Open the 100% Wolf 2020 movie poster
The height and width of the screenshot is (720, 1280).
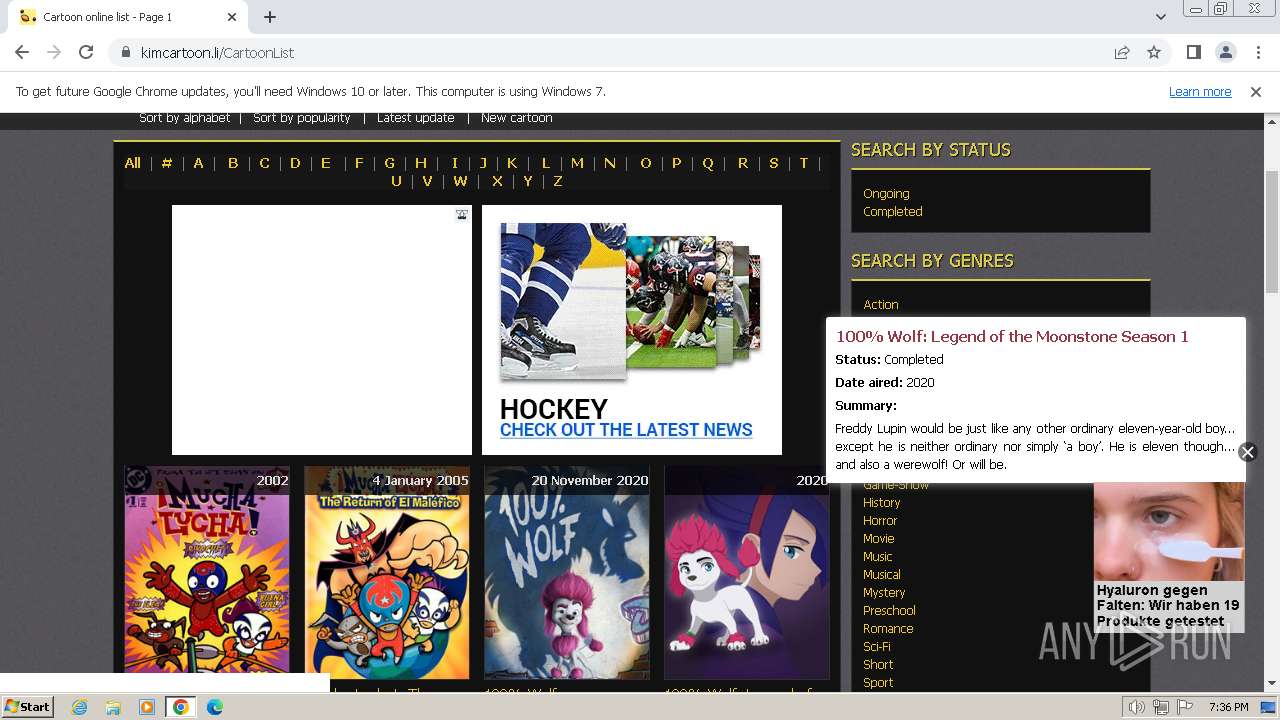pyautogui.click(x=567, y=573)
